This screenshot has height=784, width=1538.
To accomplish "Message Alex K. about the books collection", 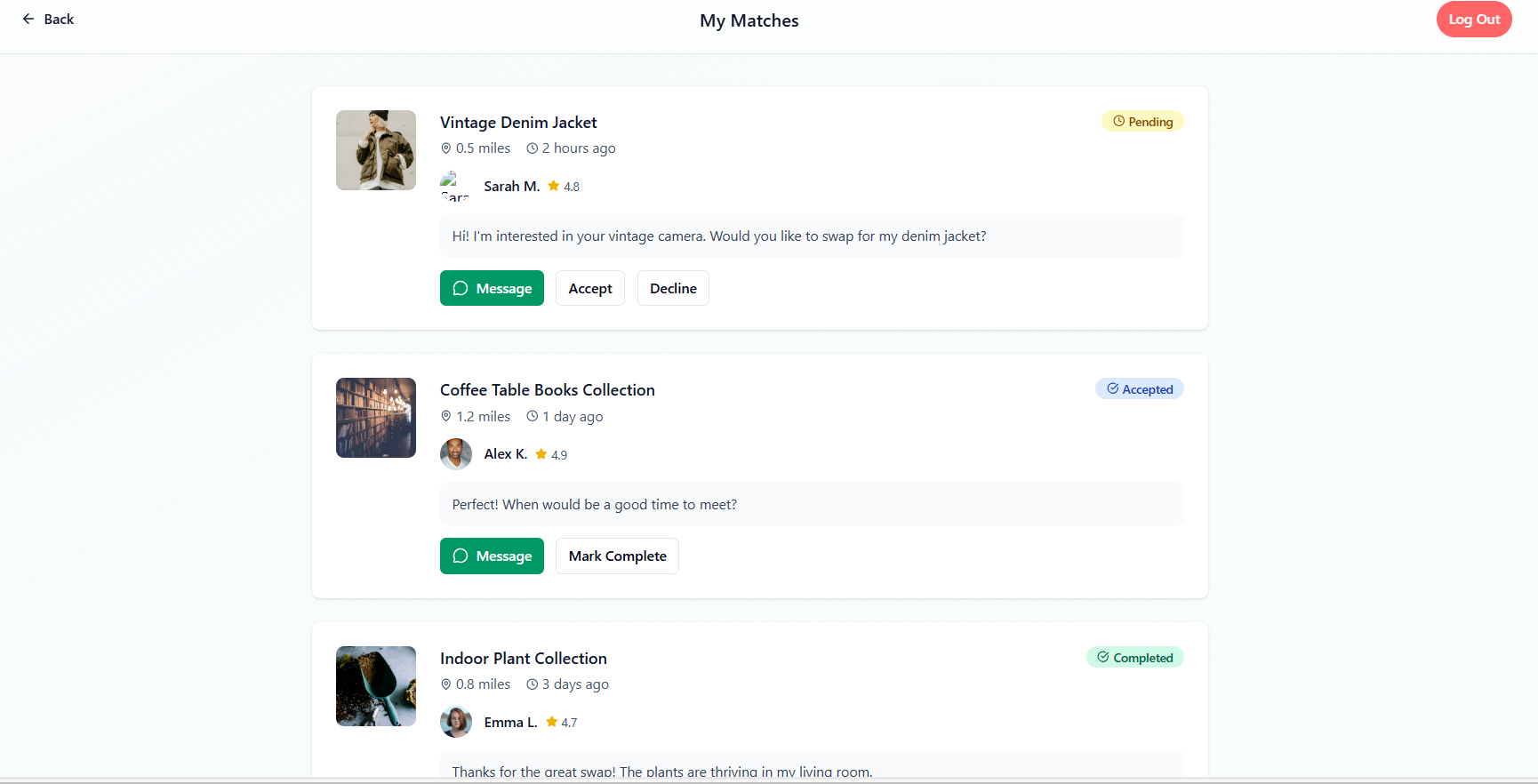I will pyautogui.click(x=492, y=556).
